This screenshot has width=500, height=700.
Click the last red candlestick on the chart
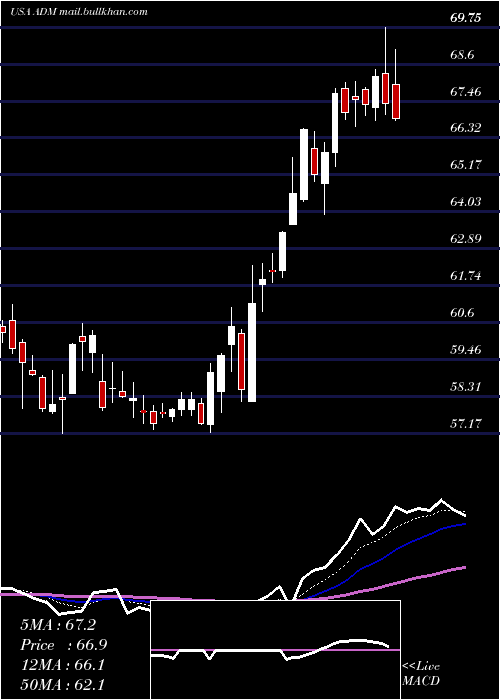coord(396,101)
